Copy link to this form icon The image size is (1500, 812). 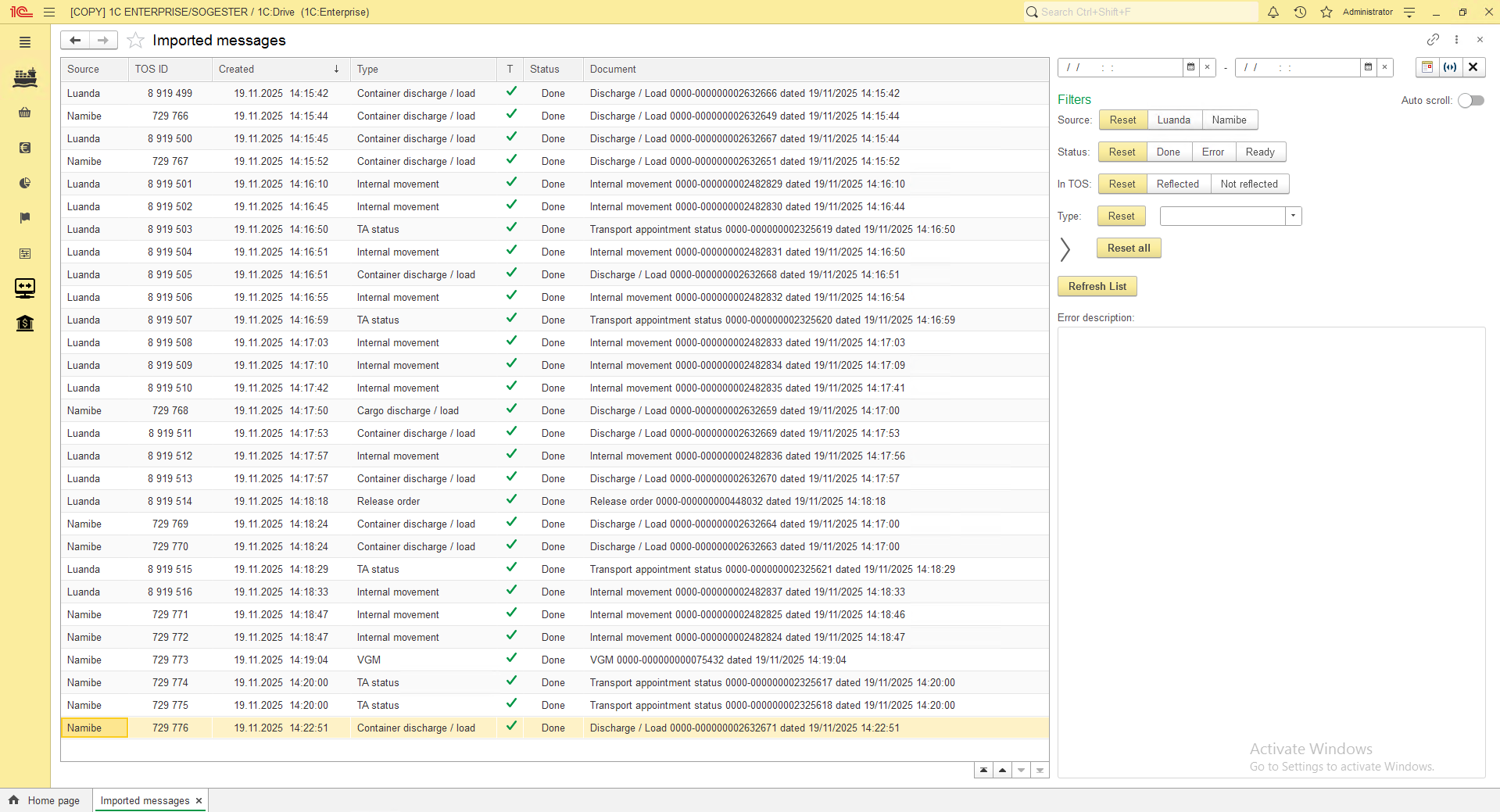(1433, 39)
